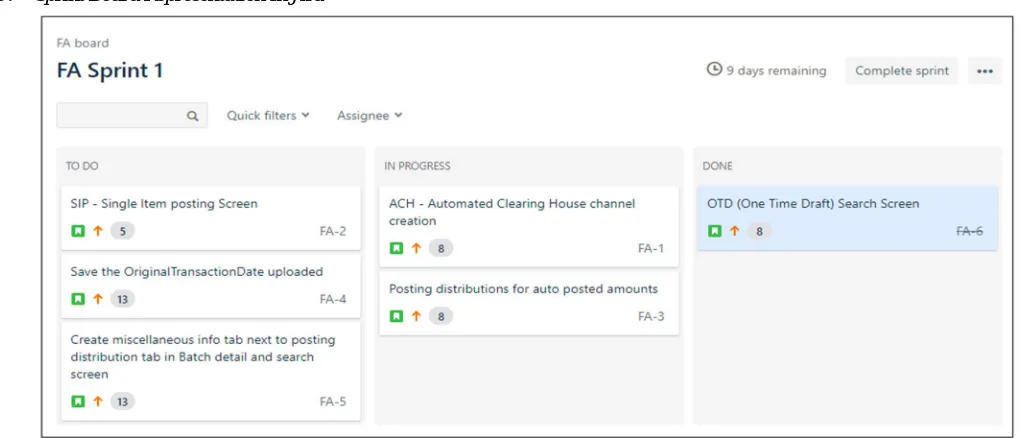Click the story type icon on FA-2 card
The height and width of the screenshot is (438, 1020).
78,230
